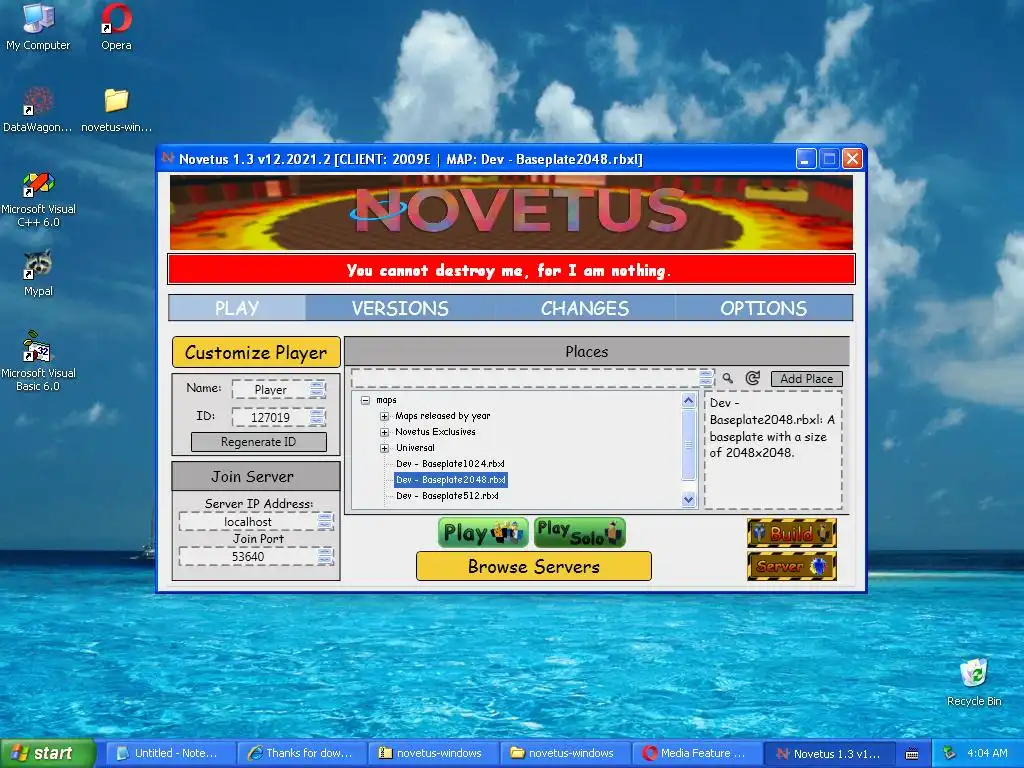Screen dimensions: 1024x768
Task: Click the map tree scrollbar down arrow
Action: [688, 500]
